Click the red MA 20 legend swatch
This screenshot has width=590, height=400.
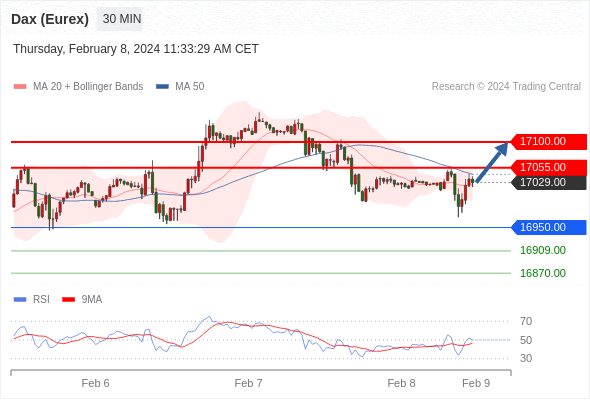click(x=20, y=87)
